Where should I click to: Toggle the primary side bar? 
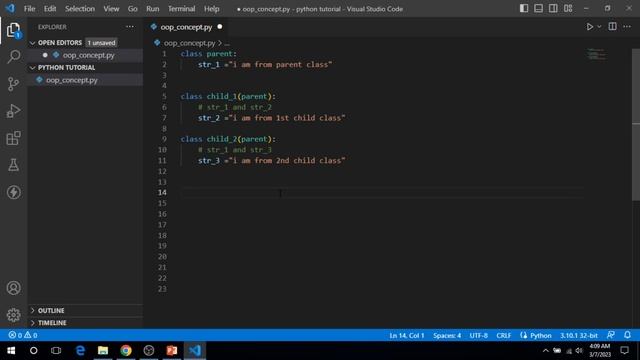(x=524, y=9)
